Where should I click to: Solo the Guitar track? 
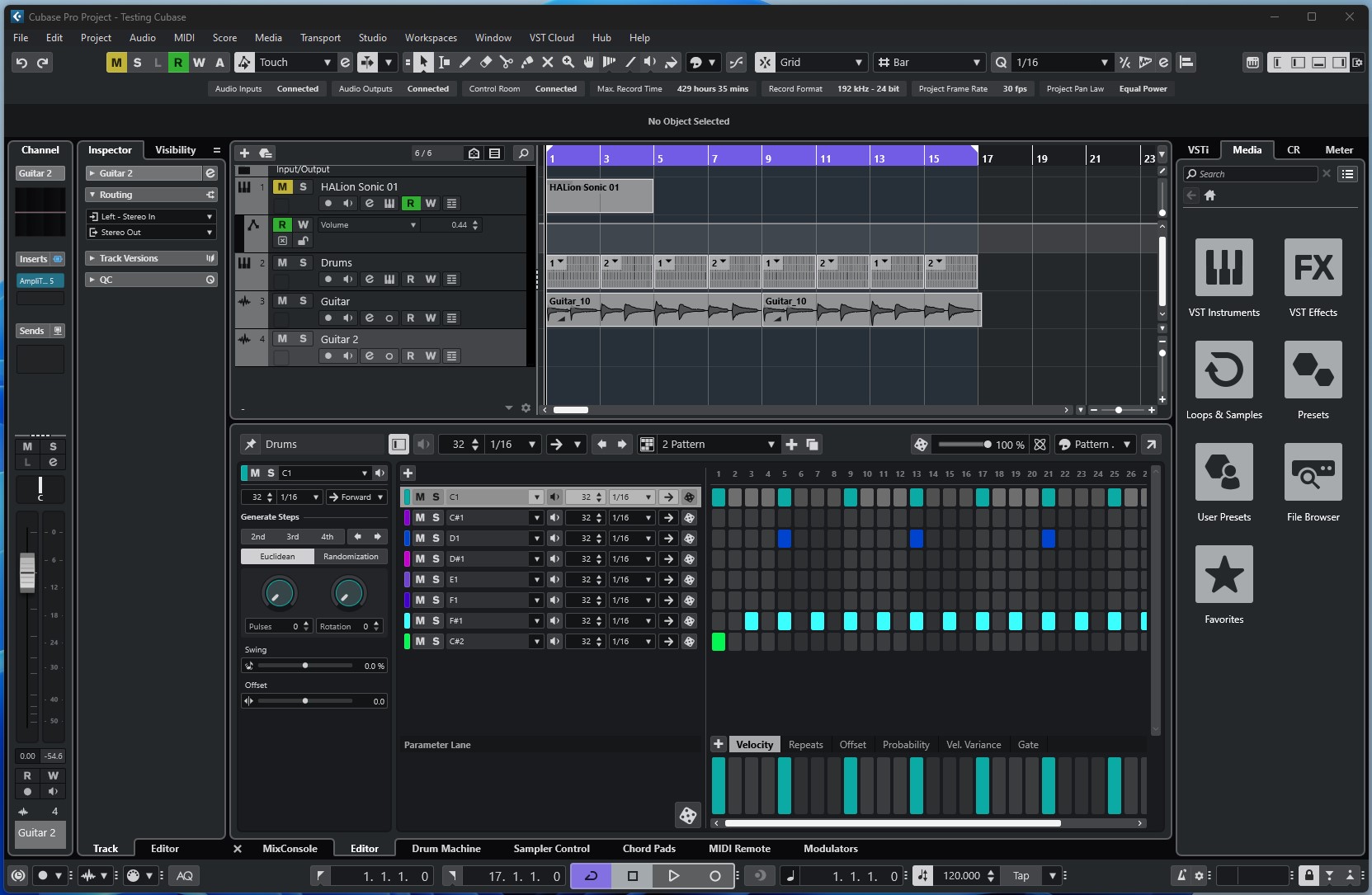point(303,301)
